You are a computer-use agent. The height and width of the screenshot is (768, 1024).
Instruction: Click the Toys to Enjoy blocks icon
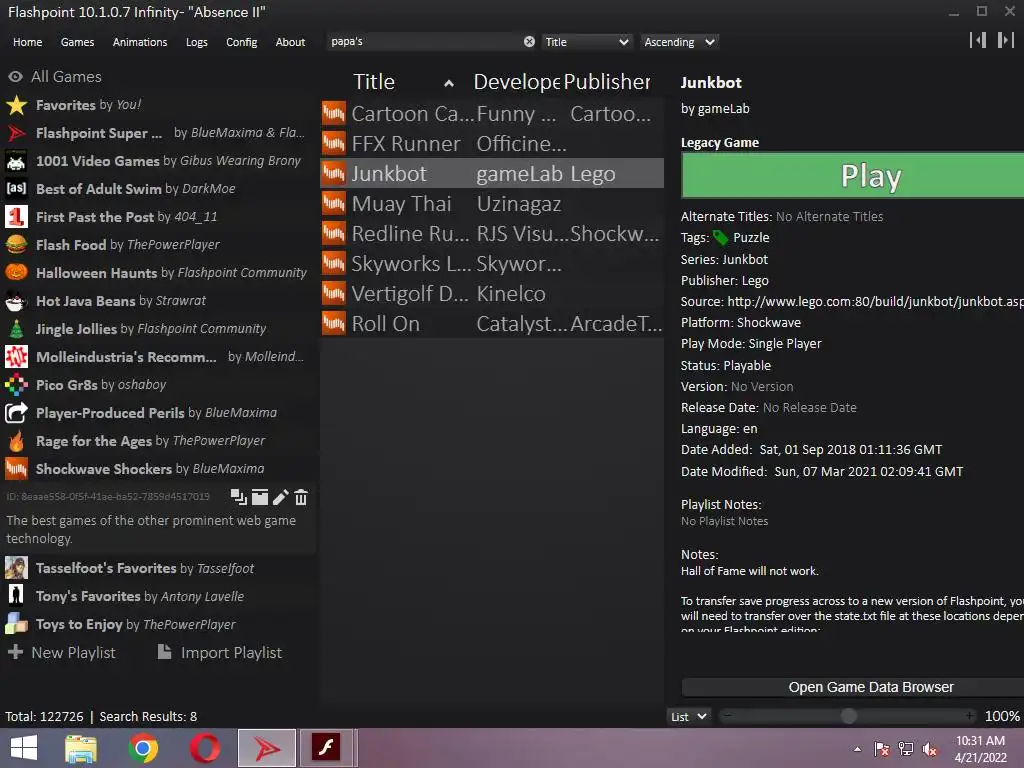point(16,624)
